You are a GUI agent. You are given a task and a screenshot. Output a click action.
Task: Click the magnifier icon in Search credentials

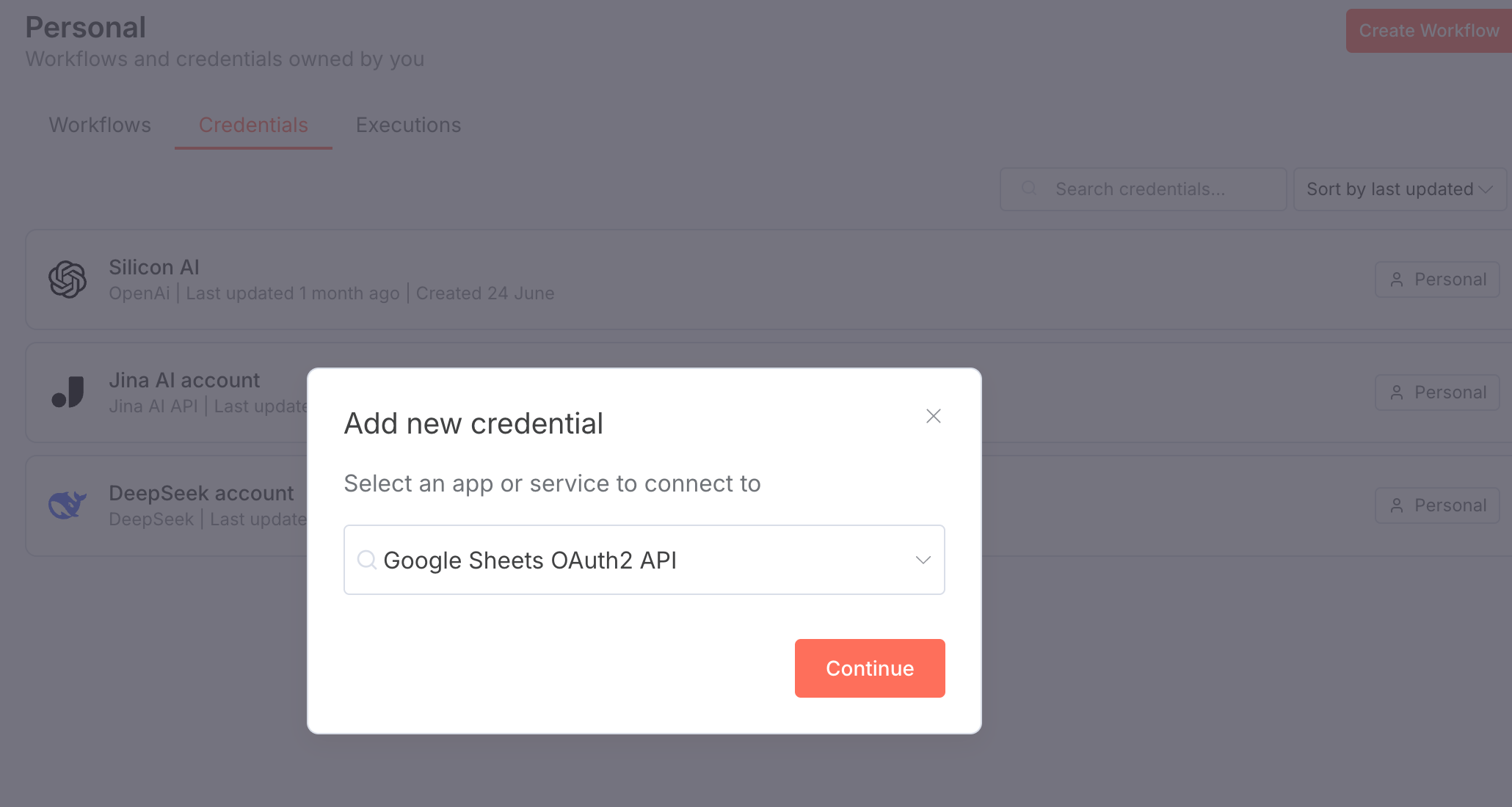click(x=1029, y=189)
